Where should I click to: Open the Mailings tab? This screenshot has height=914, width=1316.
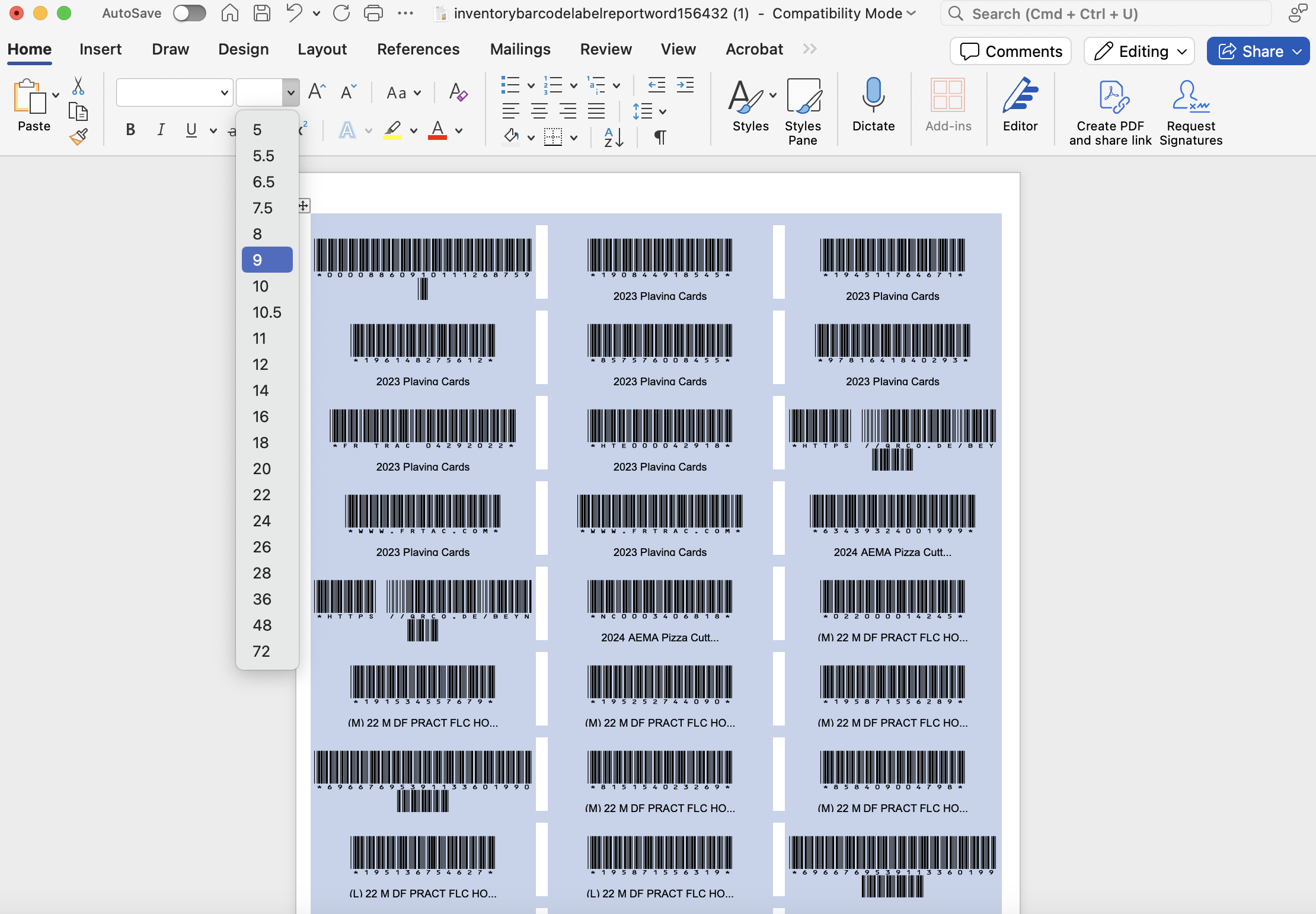pyautogui.click(x=520, y=49)
